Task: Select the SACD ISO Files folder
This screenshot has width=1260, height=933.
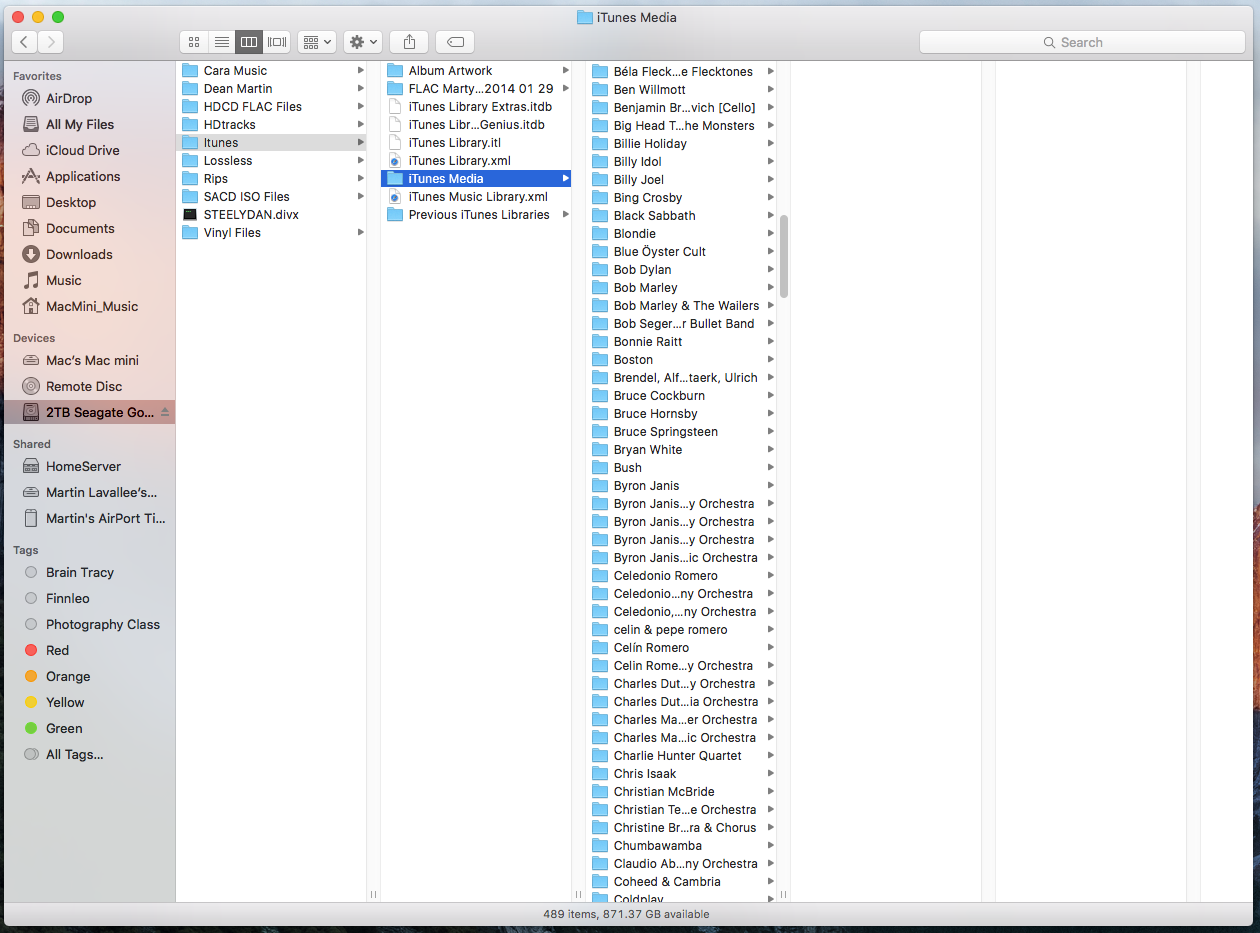Action: (x=271, y=197)
